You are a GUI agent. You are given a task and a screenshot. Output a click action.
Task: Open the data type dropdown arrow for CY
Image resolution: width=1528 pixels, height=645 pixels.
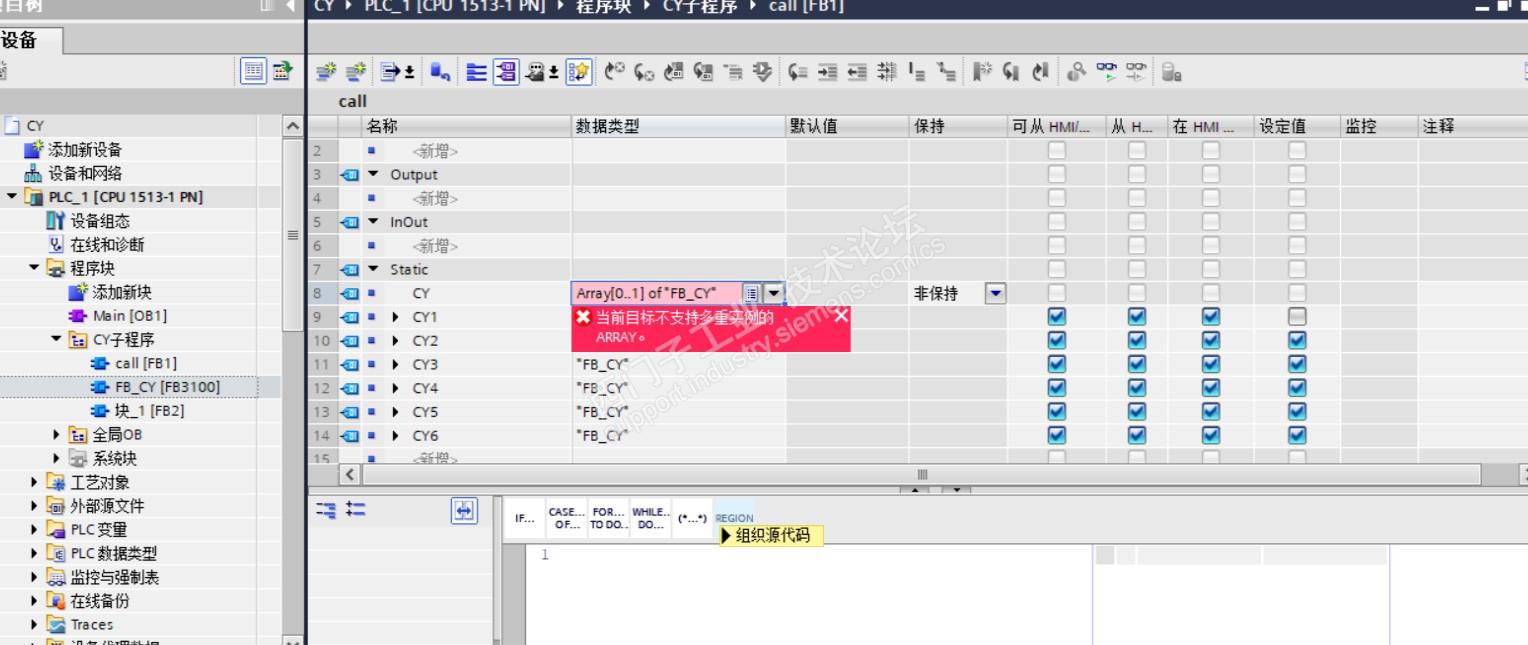click(773, 293)
